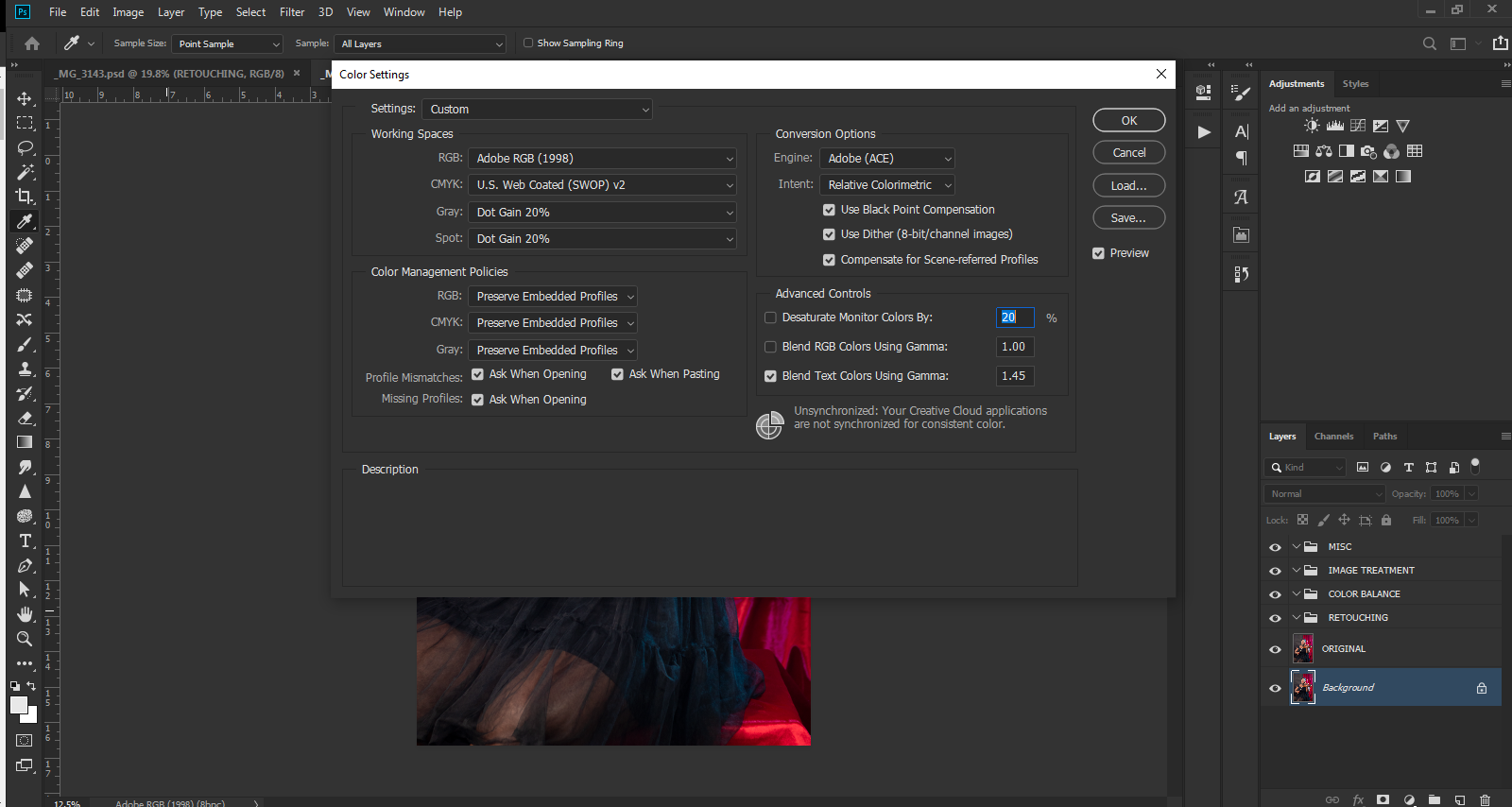Toggle Use Black Point Compensation checkbox
This screenshot has height=807, width=1512.
829,210
